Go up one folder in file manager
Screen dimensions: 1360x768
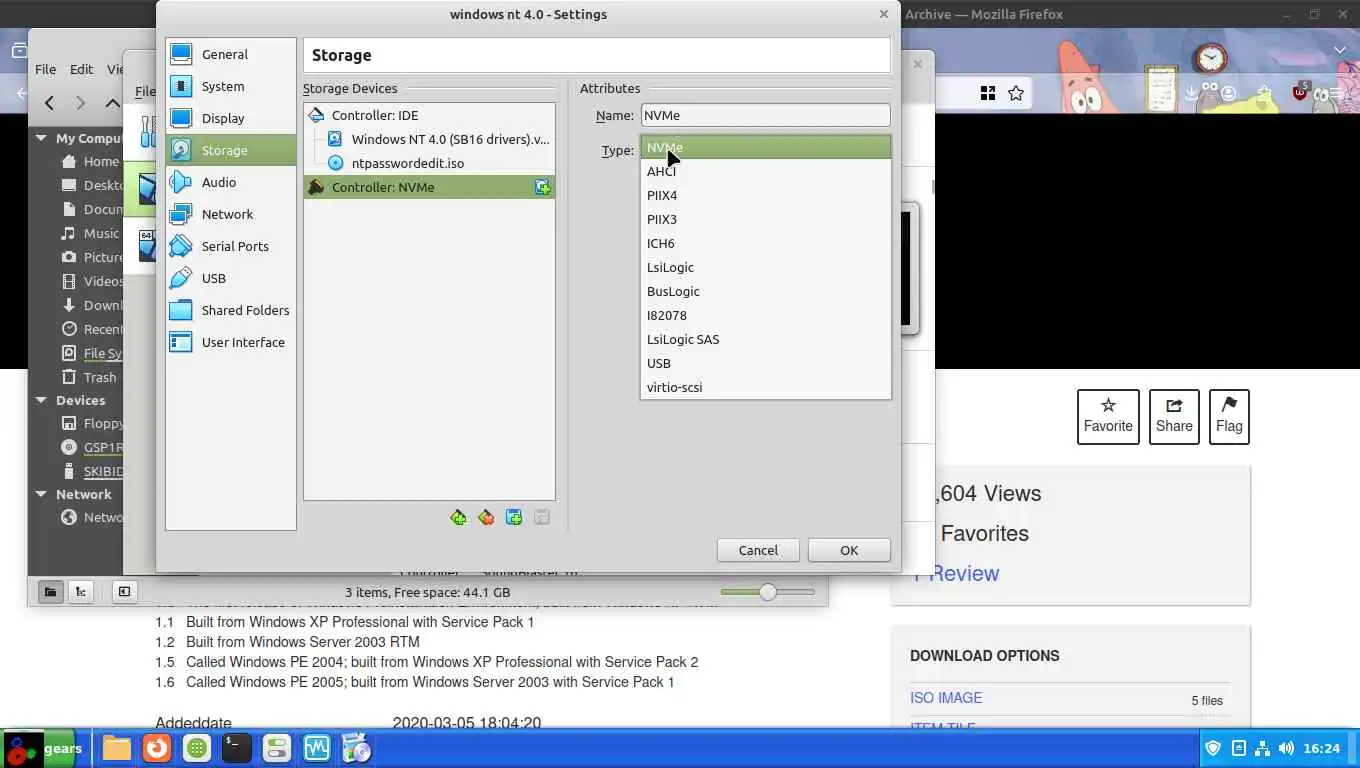click(113, 102)
